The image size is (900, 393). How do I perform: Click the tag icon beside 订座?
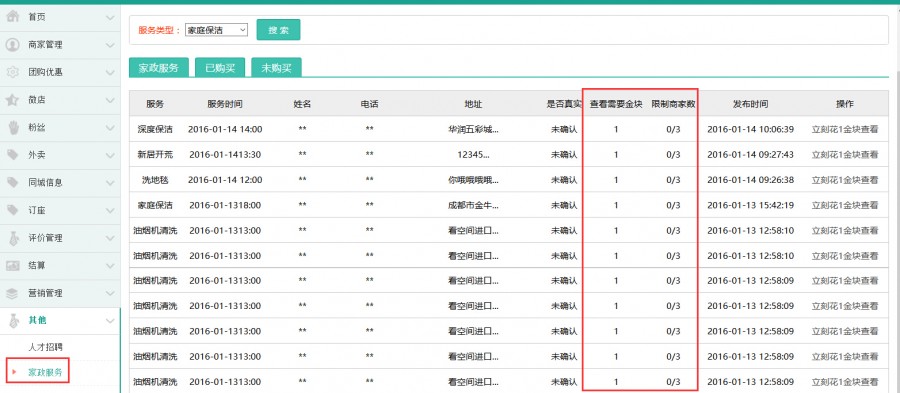point(13,210)
